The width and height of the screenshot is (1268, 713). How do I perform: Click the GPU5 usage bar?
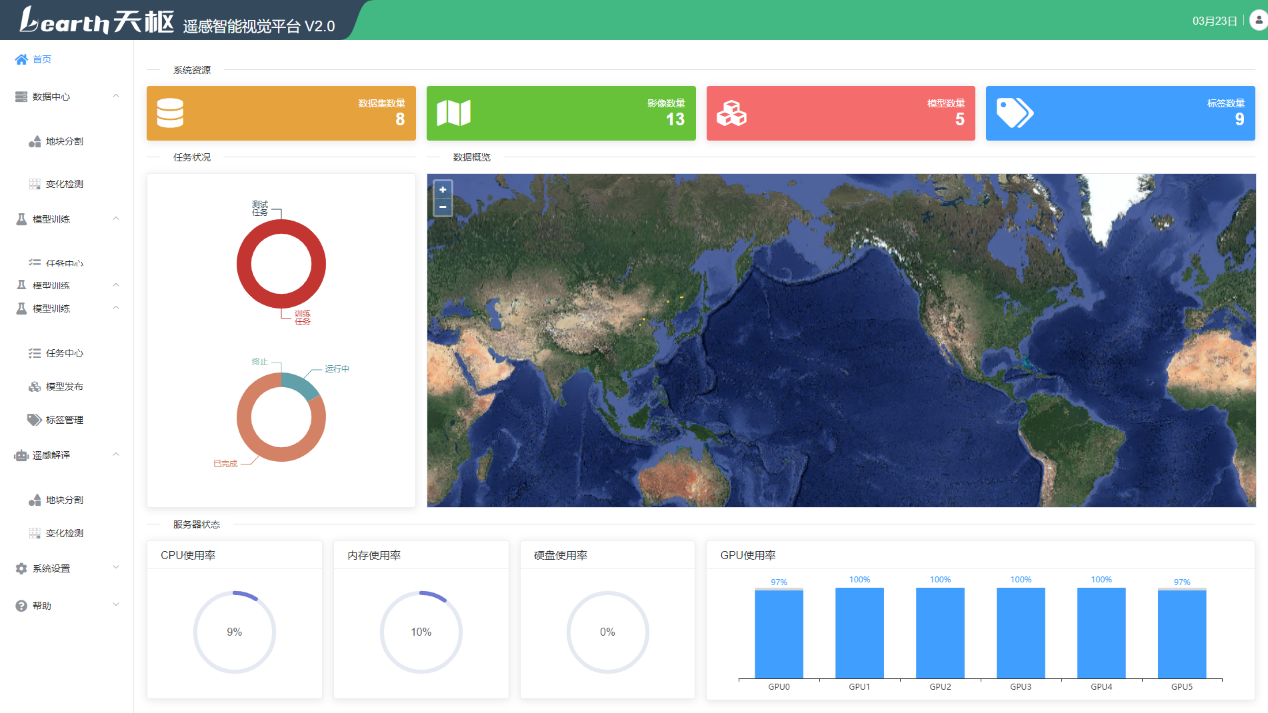tap(1182, 634)
